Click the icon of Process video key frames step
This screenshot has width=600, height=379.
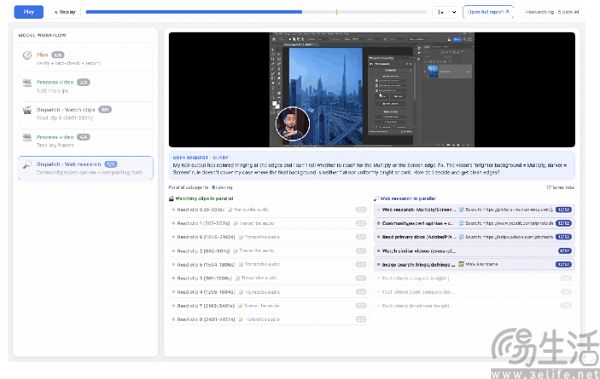(x=27, y=137)
